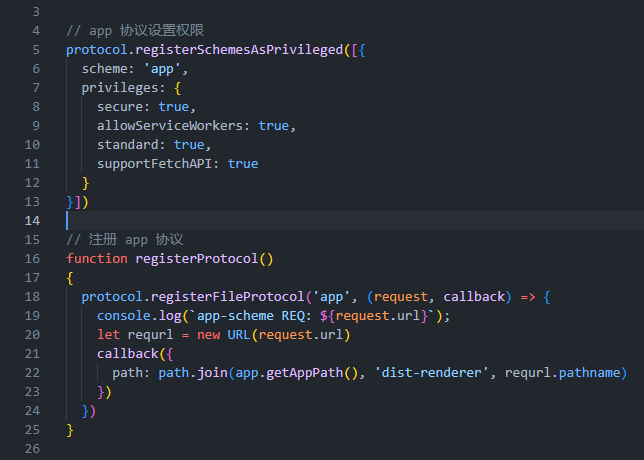Click the 'console' identifier on line 19
The height and width of the screenshot is (460, 644).
124,316
